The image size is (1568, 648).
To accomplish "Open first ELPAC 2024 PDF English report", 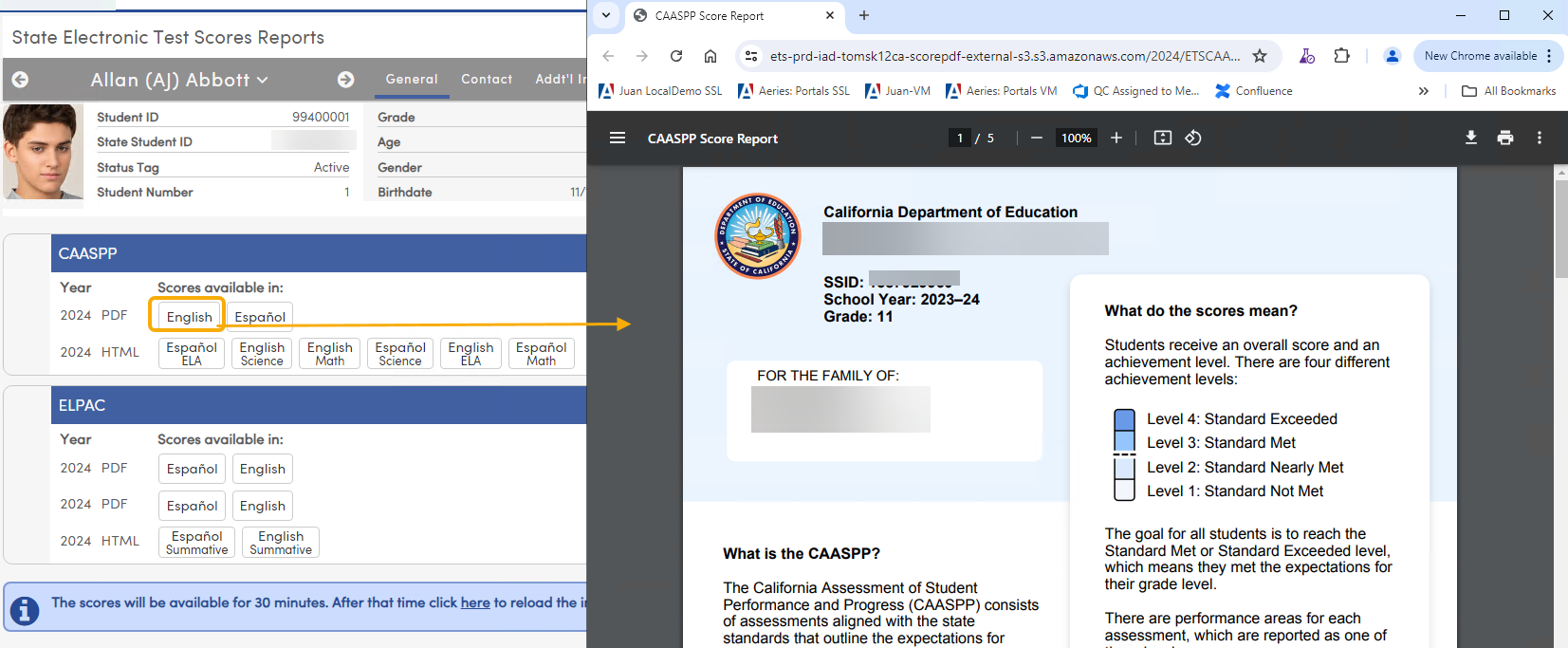I will [263, 469].
